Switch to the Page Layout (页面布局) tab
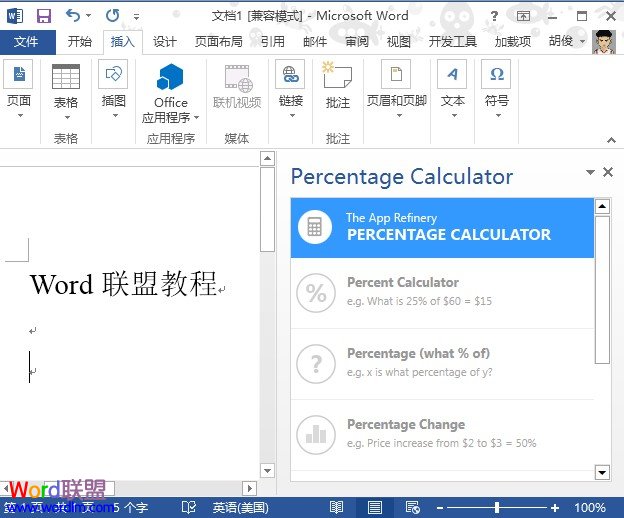 218,42
